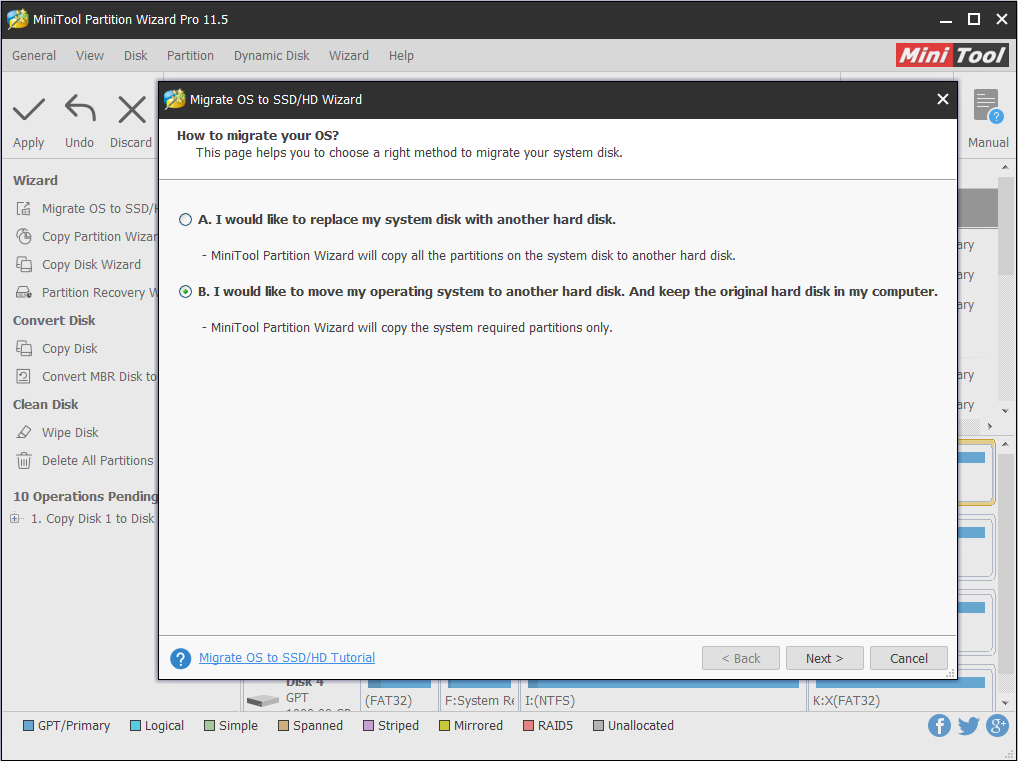1018x761 pixels.
Task: Click scroll-up arrow of partition list
Action: (x=1005, y=168)
